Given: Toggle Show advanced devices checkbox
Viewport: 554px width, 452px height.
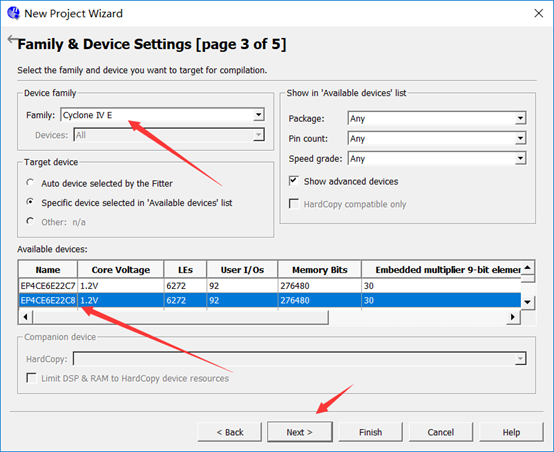Looking at the screenshot, I should (x=294, y=181).
